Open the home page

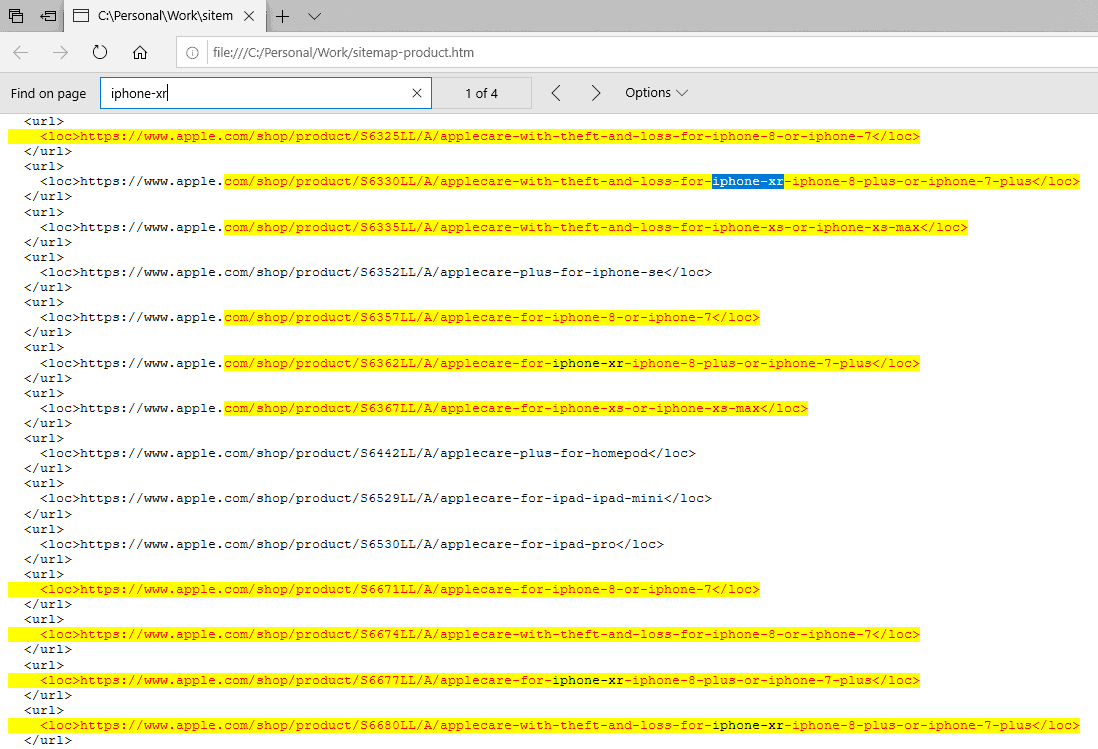(140, 52)
